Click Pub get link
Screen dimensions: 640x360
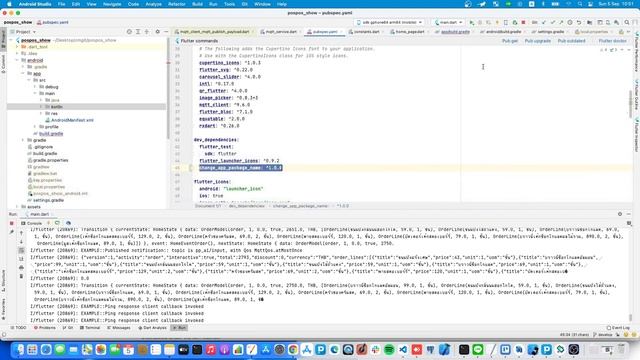[x=510, y=41]
